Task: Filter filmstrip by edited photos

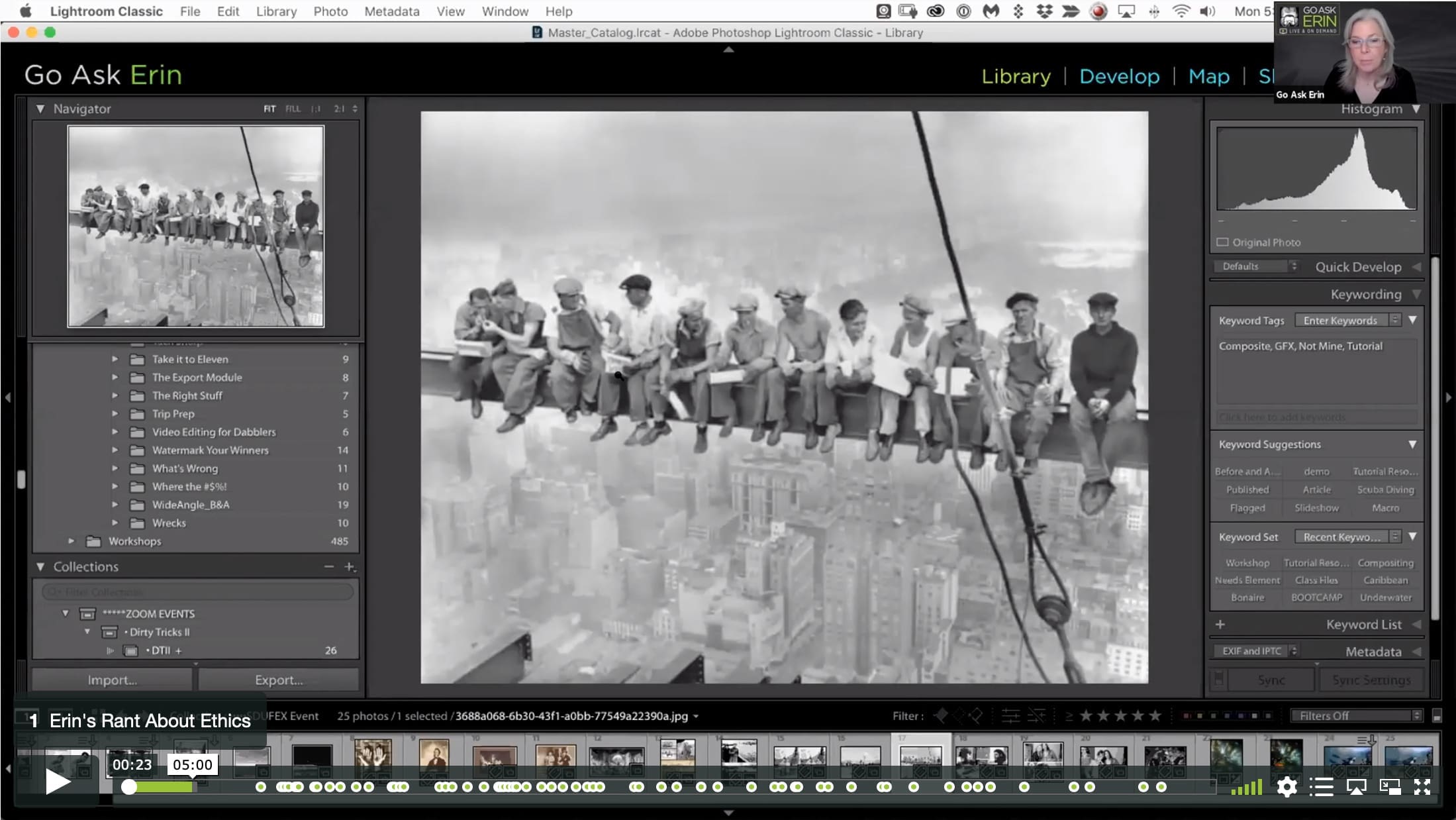Action: [x=1010, y=715]
